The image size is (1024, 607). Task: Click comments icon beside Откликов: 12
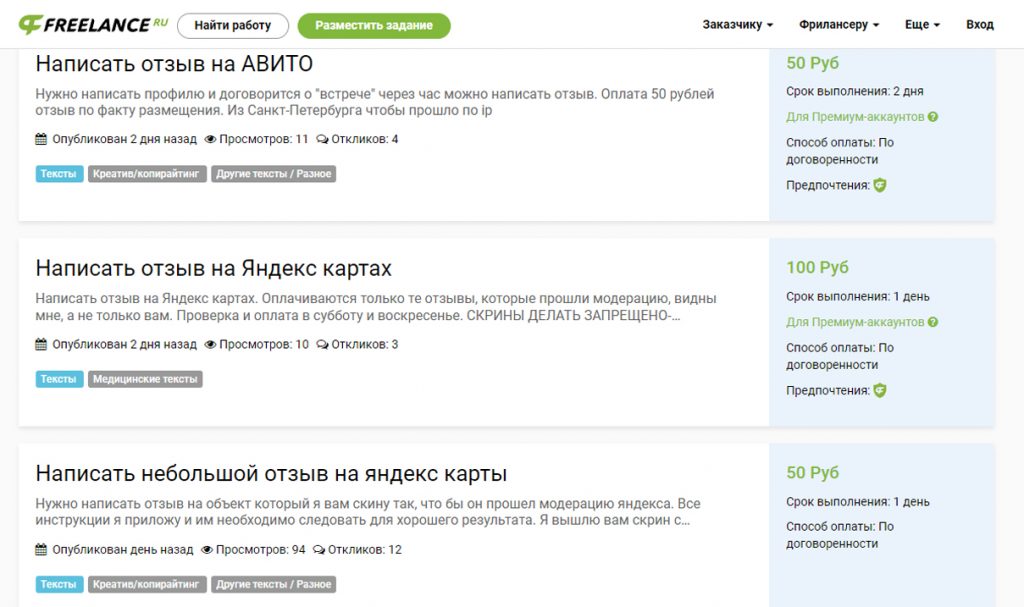tap(319, 550)
